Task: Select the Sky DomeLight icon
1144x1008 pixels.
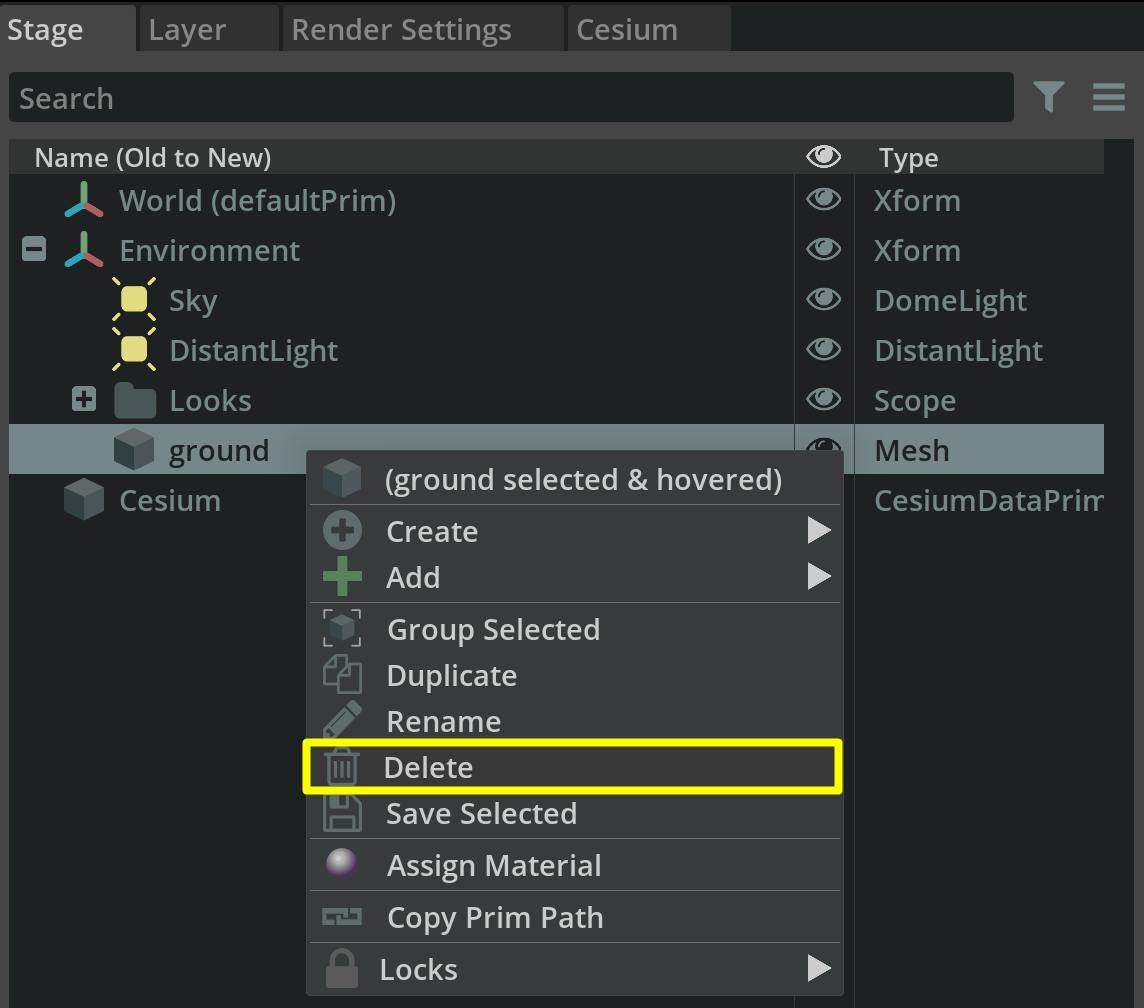Action: pos(133,300)
